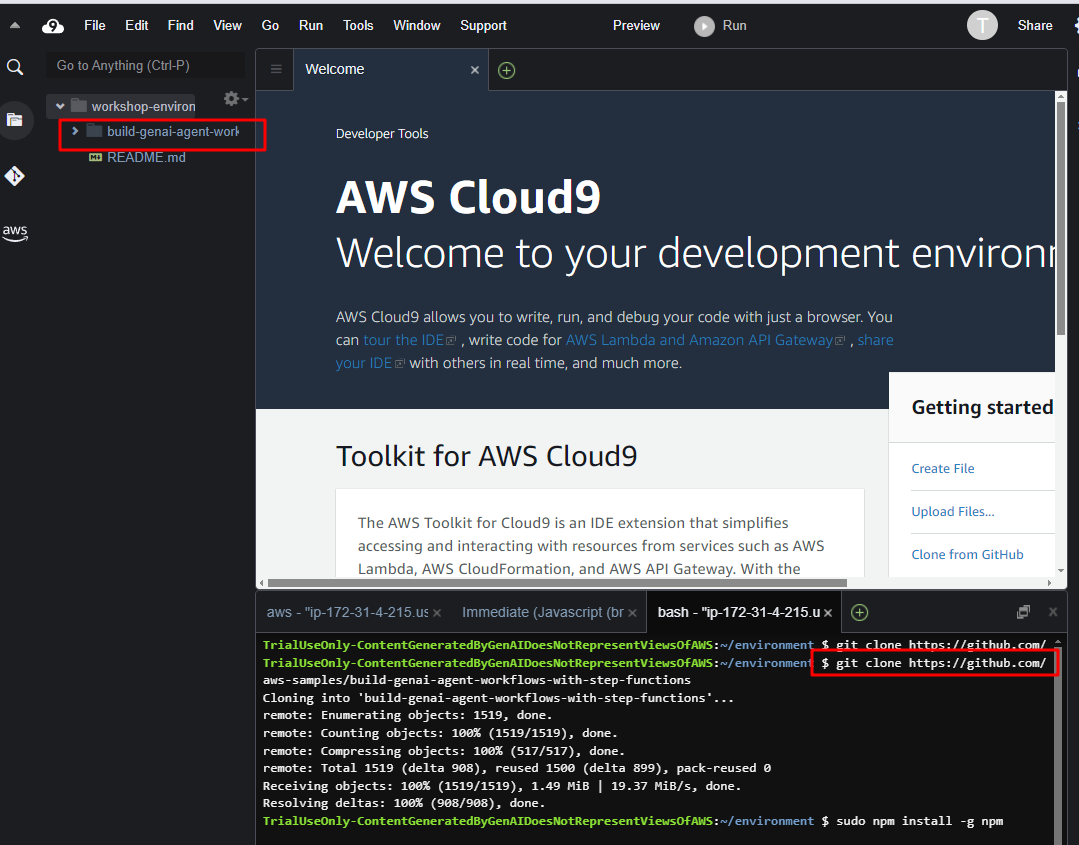Viewport: 1079px width, 845px height.
Task: Open the View menu
Action: [x=227, y=25]
